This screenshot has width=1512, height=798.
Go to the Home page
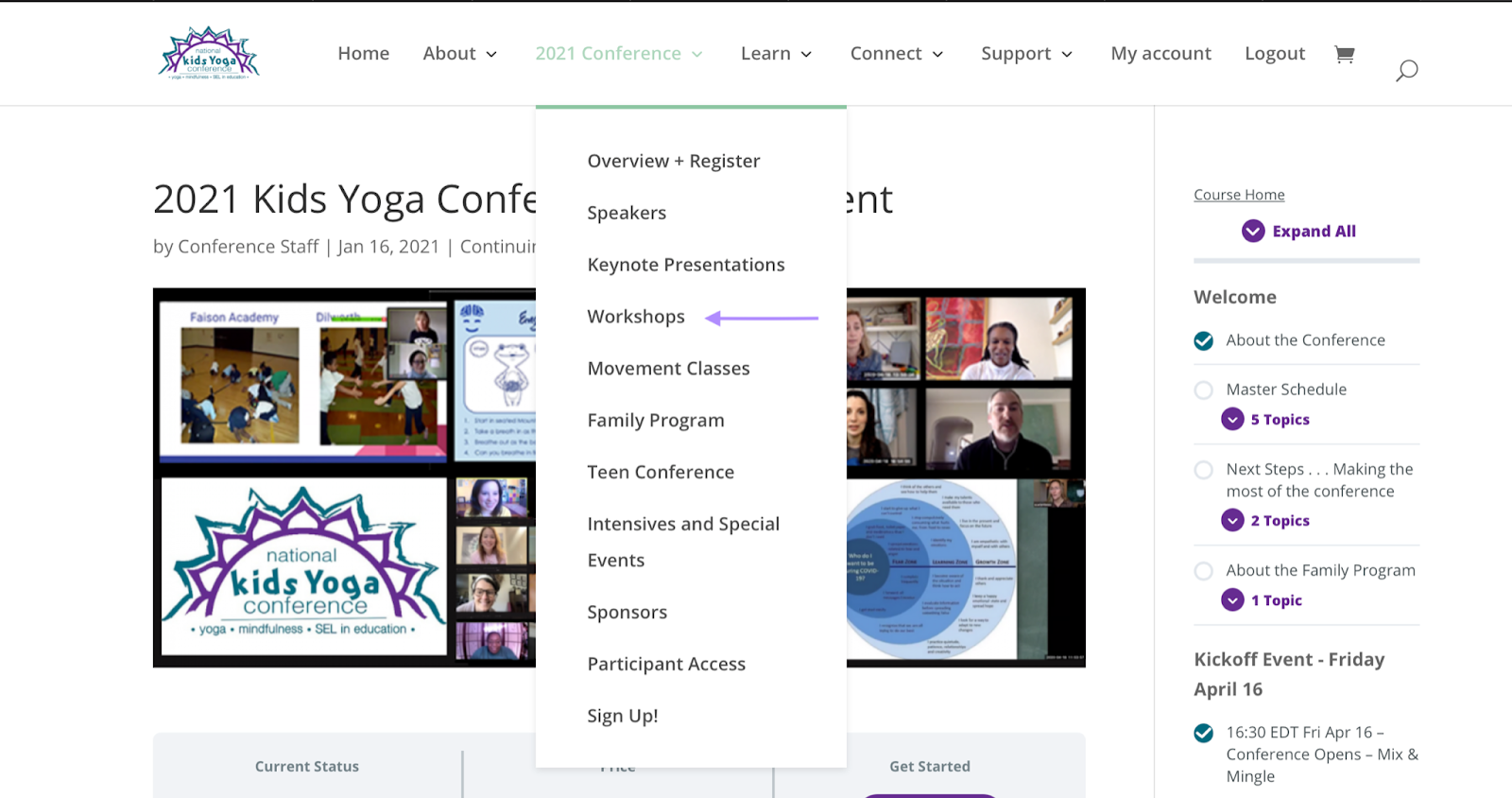click(x=364, y=54)
